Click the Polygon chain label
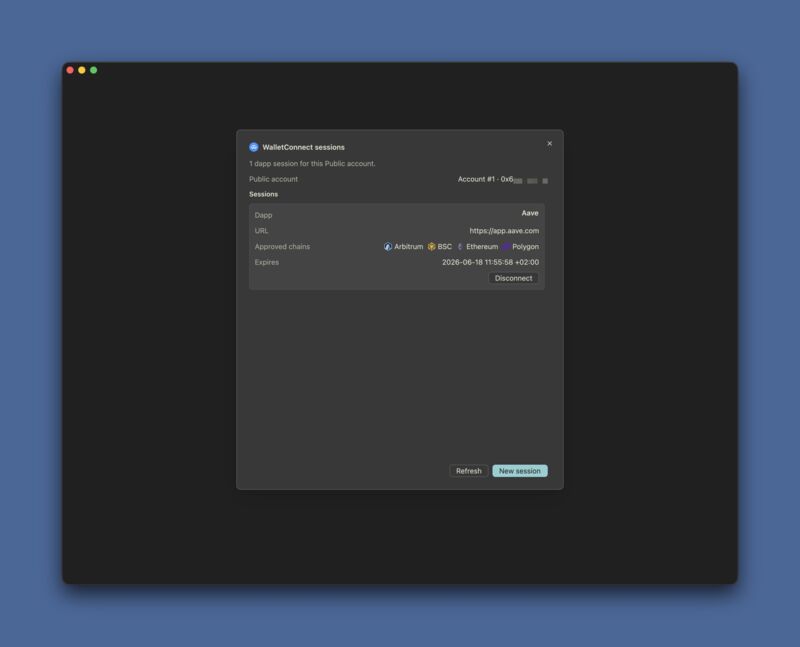The width and height of the screenshot is (800, 647). (x=526, y=246)
